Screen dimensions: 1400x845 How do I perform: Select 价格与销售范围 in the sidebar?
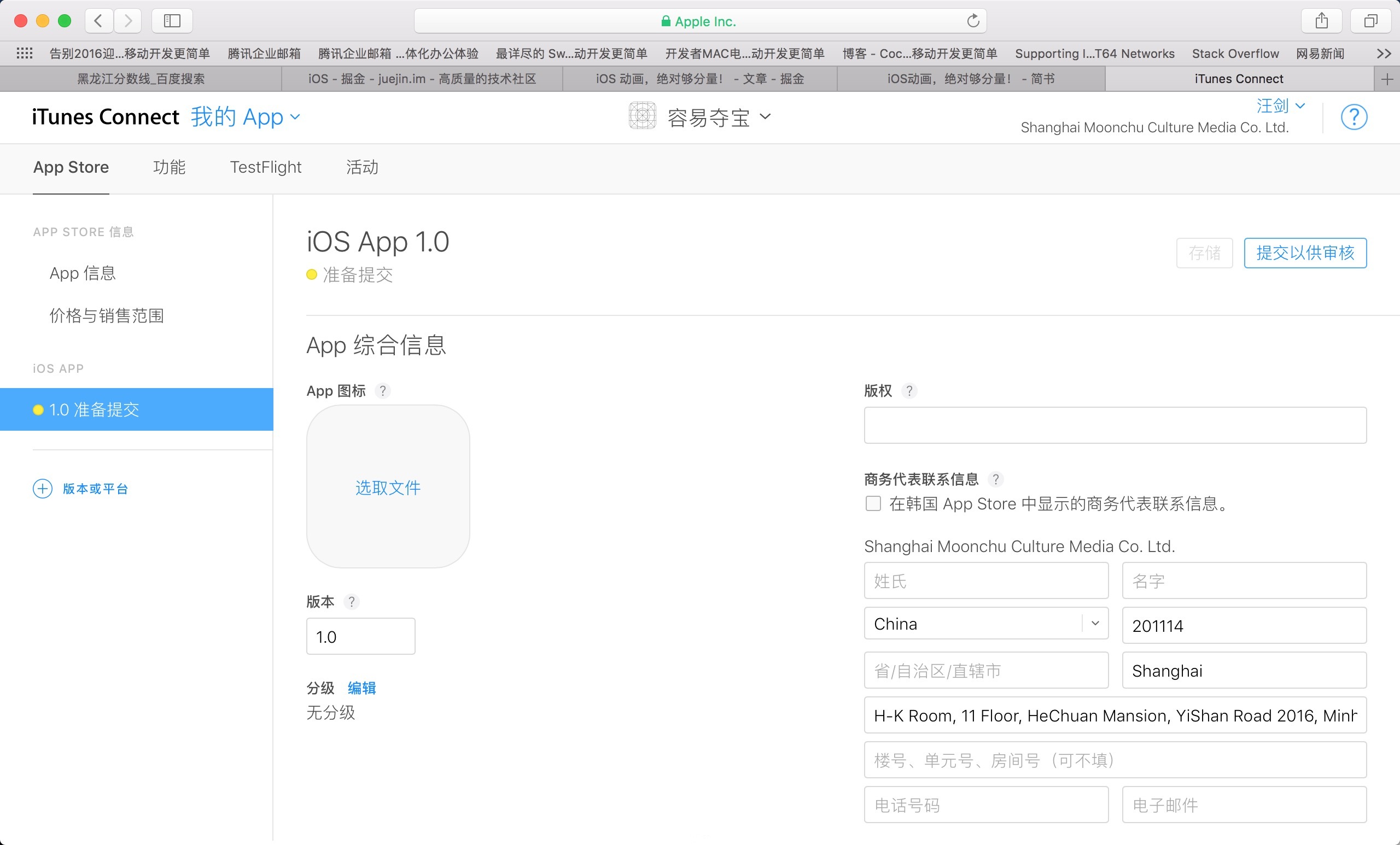pos(107,316)
